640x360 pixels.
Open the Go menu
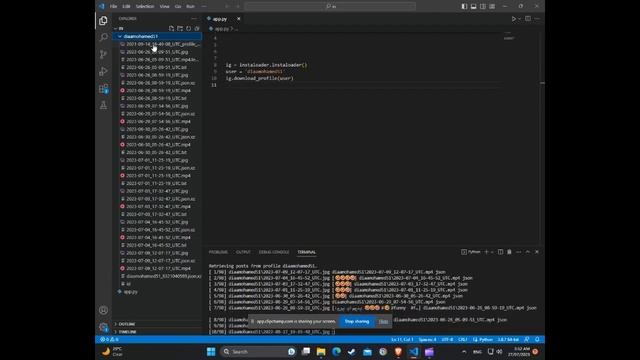pyautogui.click(x=178, y=6)
